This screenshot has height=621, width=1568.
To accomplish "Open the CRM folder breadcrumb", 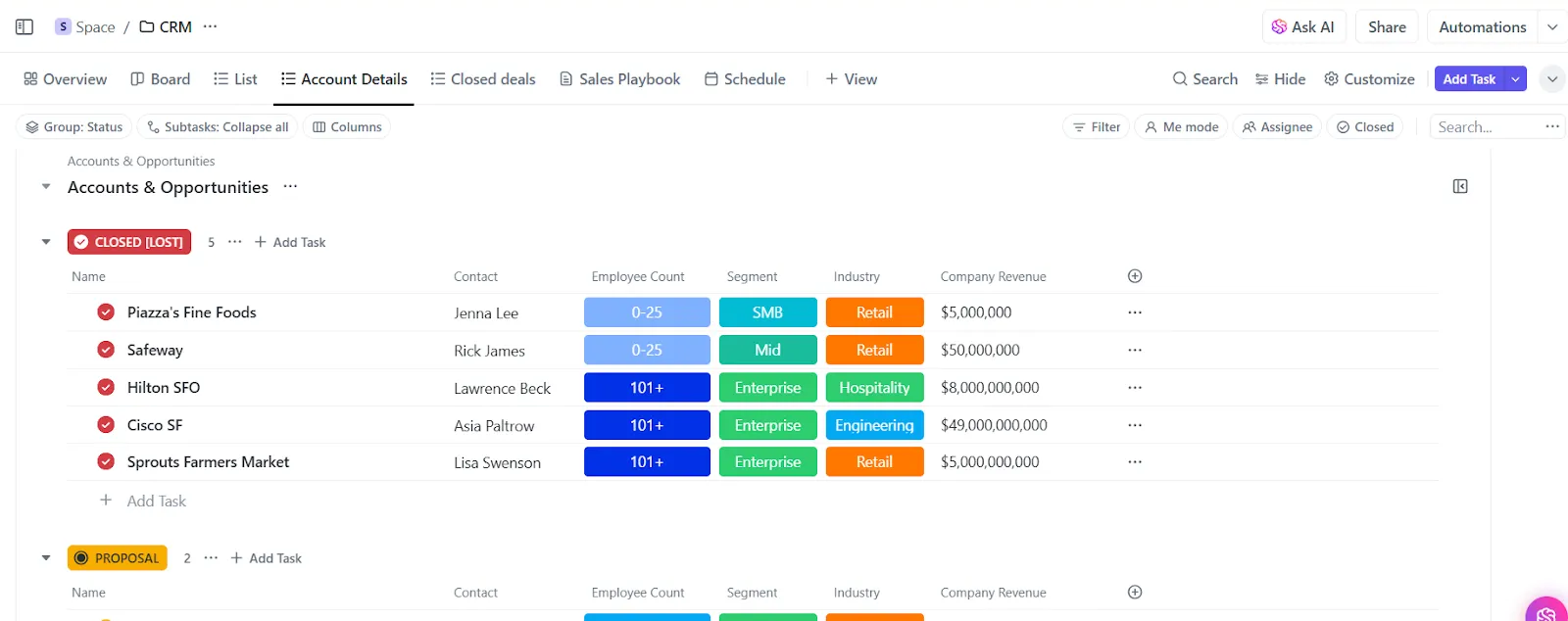I will [x=166, y=26].
